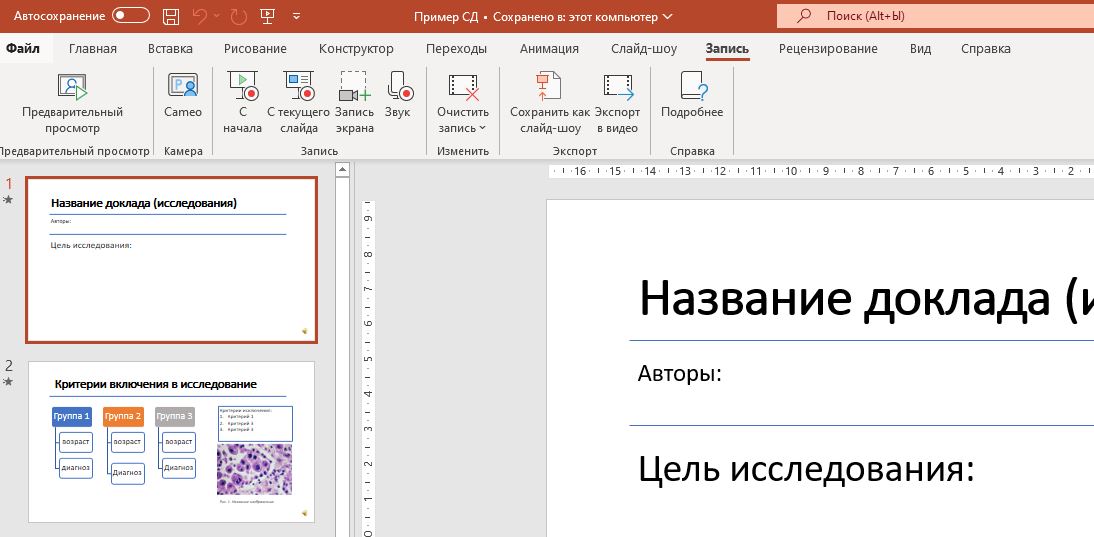1094x537 pixels.
Task: Click the Search (Поиск) box
Action: [935, 17]
